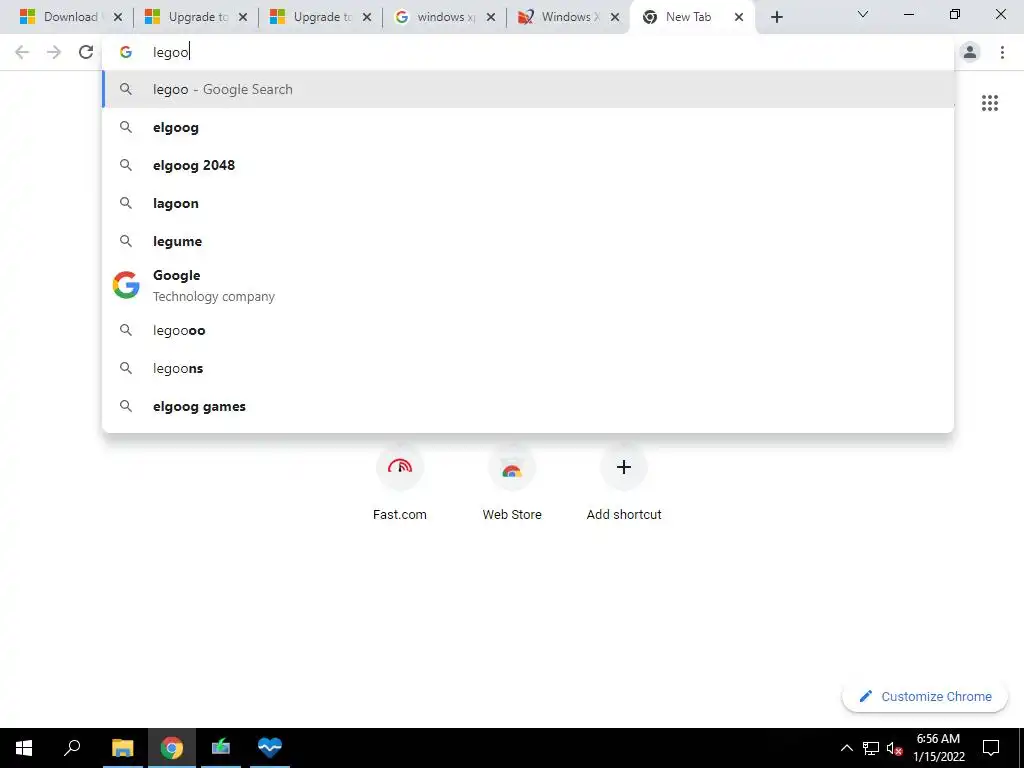Choose Google Technology company suggestion
This screenshot has height=768, width=1024.
528,285
